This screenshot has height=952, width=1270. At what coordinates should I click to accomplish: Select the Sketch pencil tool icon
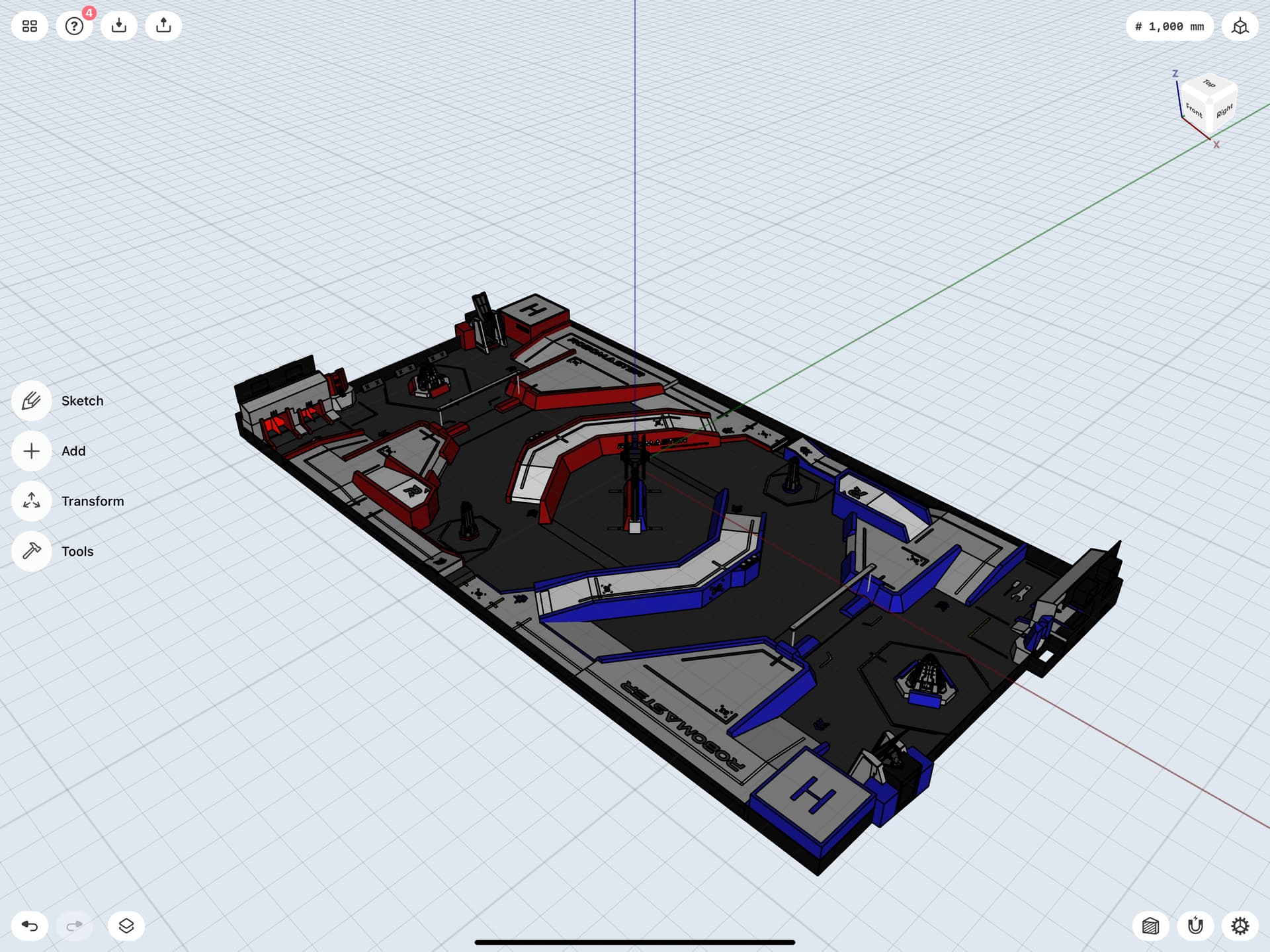point(32,401)
